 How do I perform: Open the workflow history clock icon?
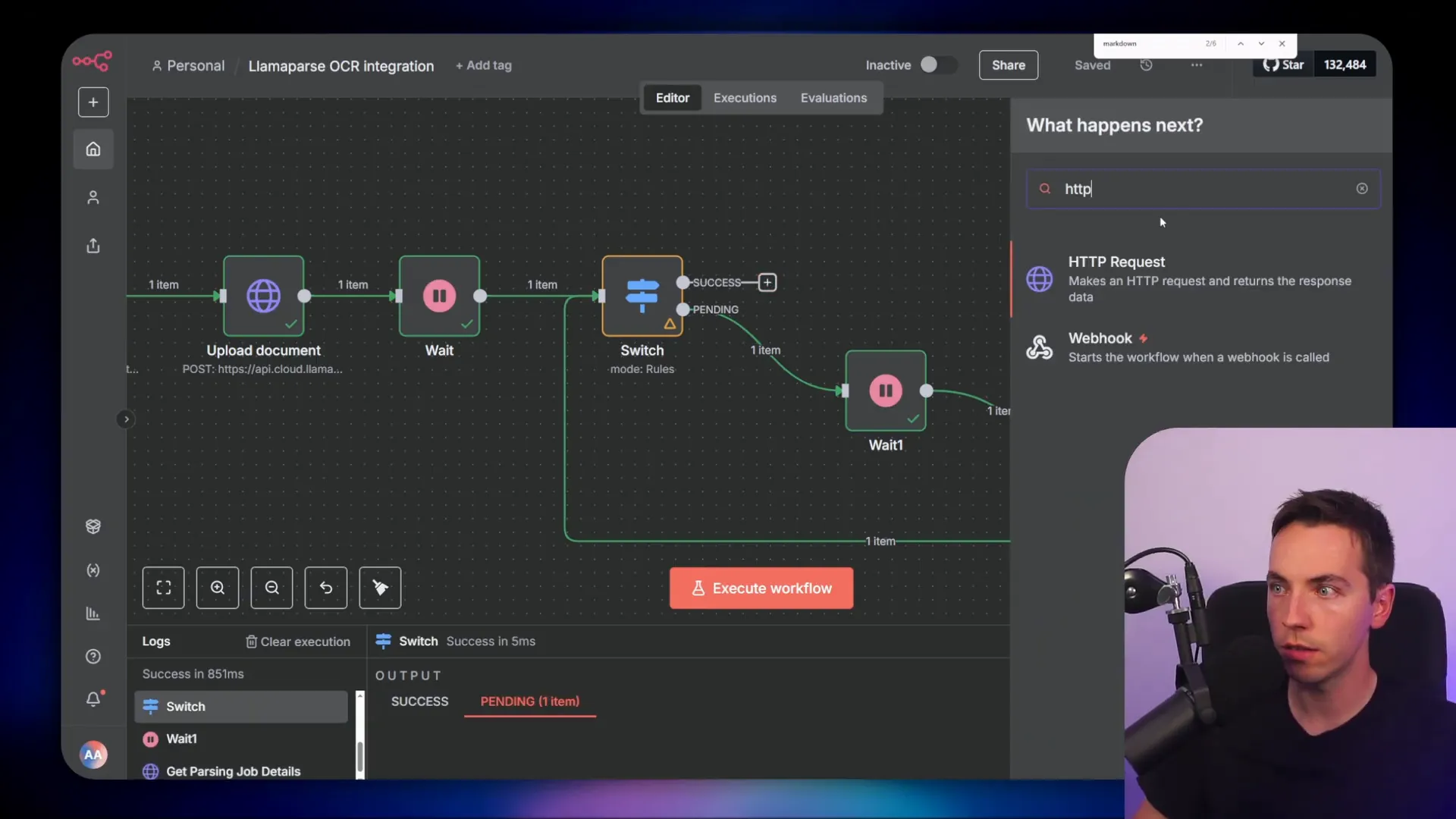click(1147, 65)
